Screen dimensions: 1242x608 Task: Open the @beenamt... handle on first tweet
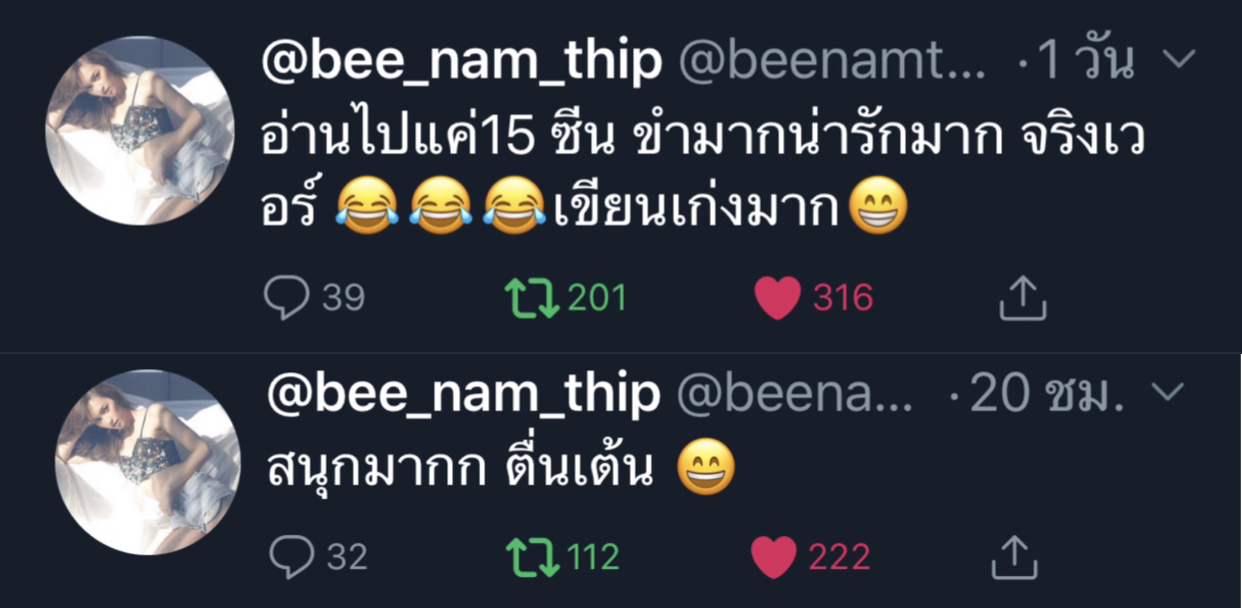[x=833, y=64]
